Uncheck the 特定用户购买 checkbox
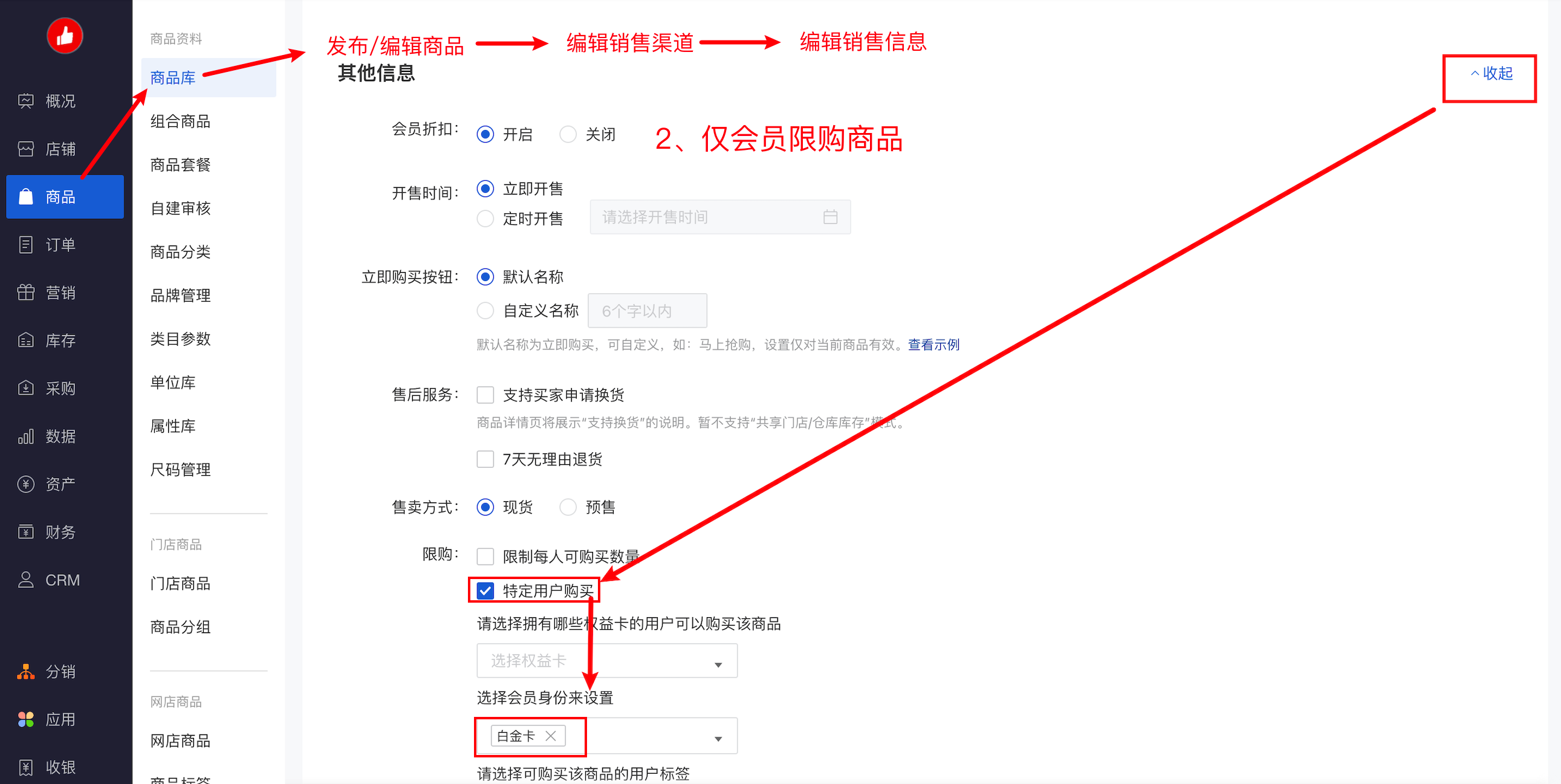Image resolution: width=1561 pixels, height=784 pixels. 485,590
